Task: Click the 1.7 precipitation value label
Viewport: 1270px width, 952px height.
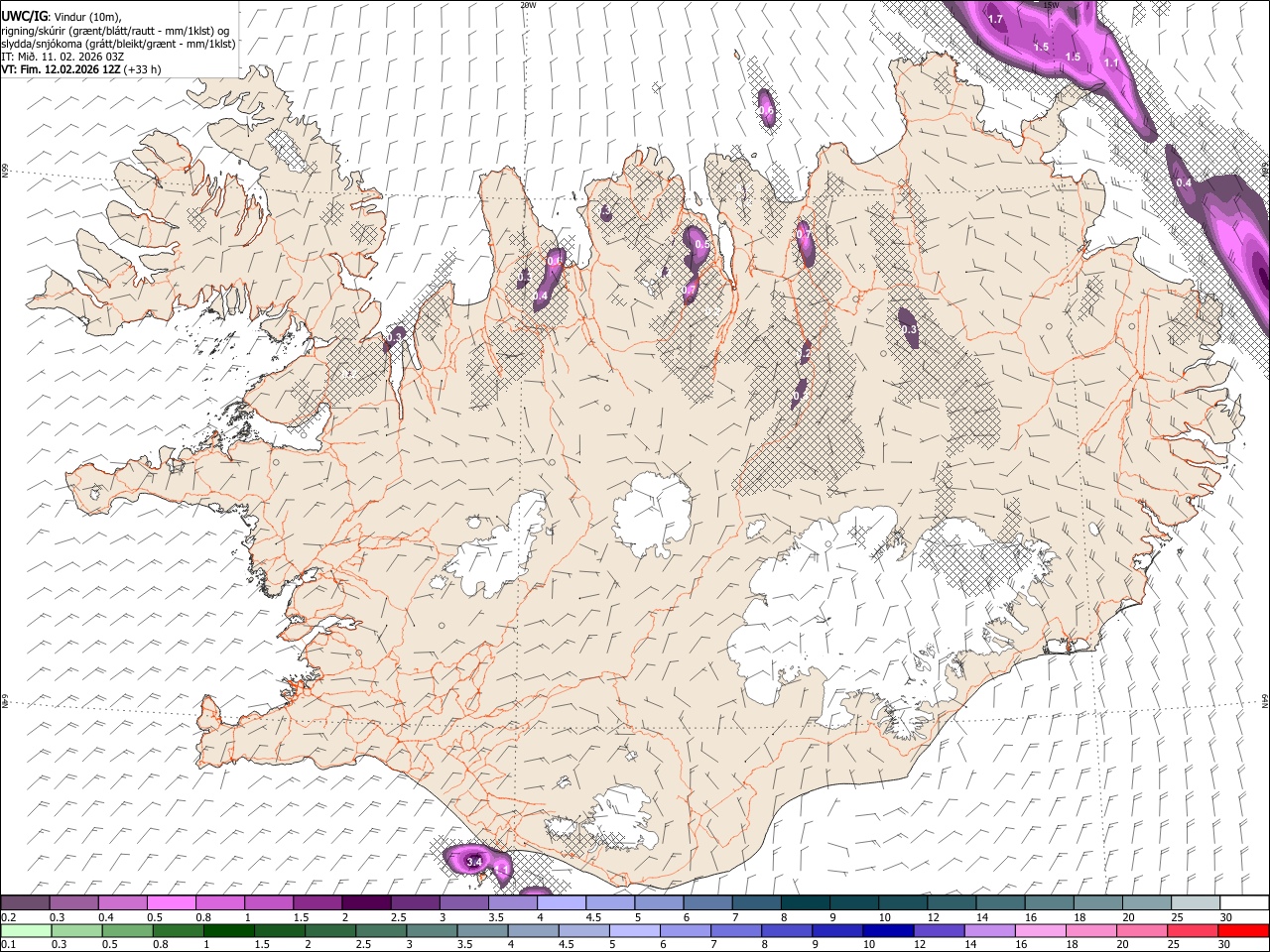Action: [x=996, y=20]
